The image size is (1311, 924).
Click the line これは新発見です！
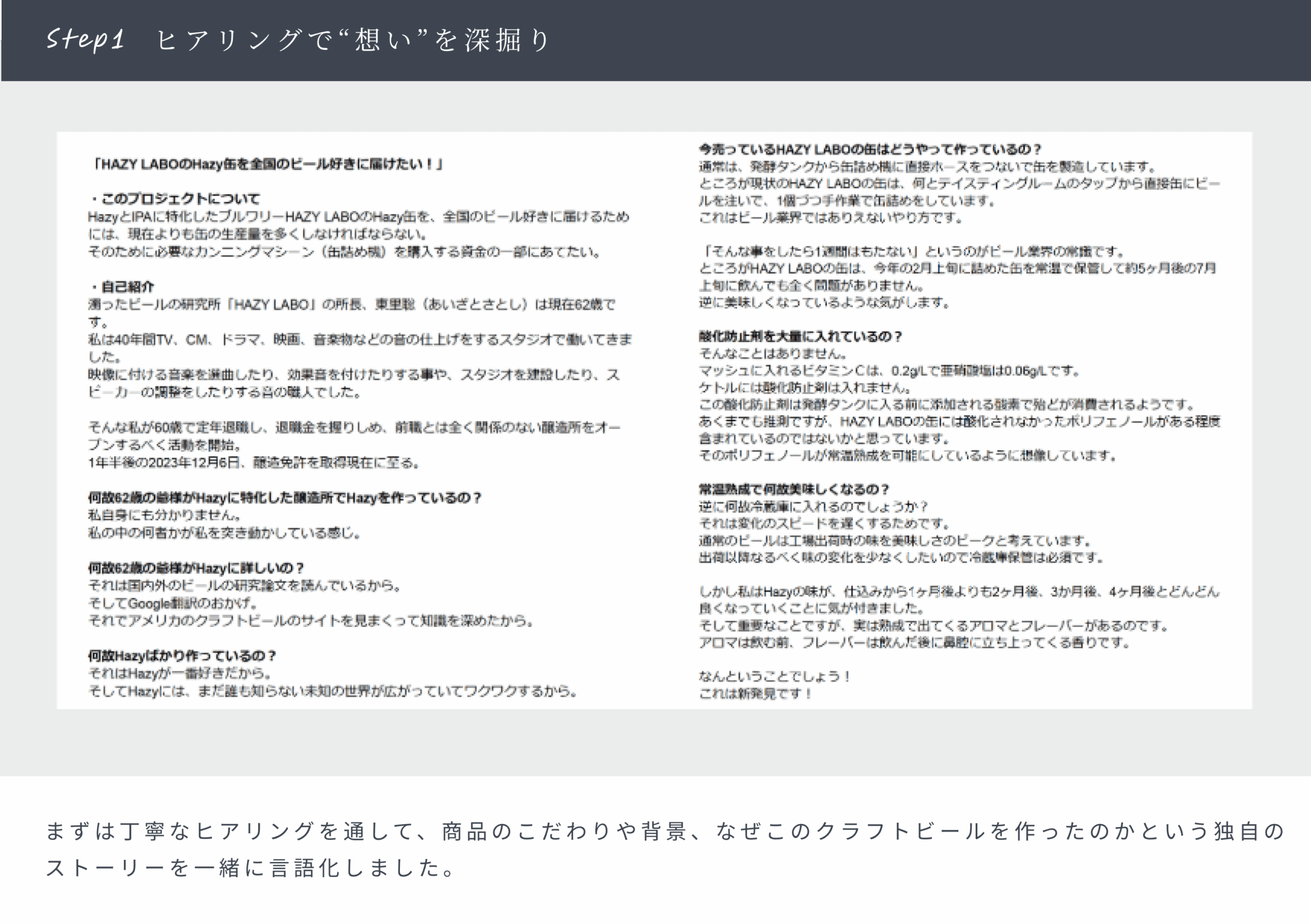point(755,694)
